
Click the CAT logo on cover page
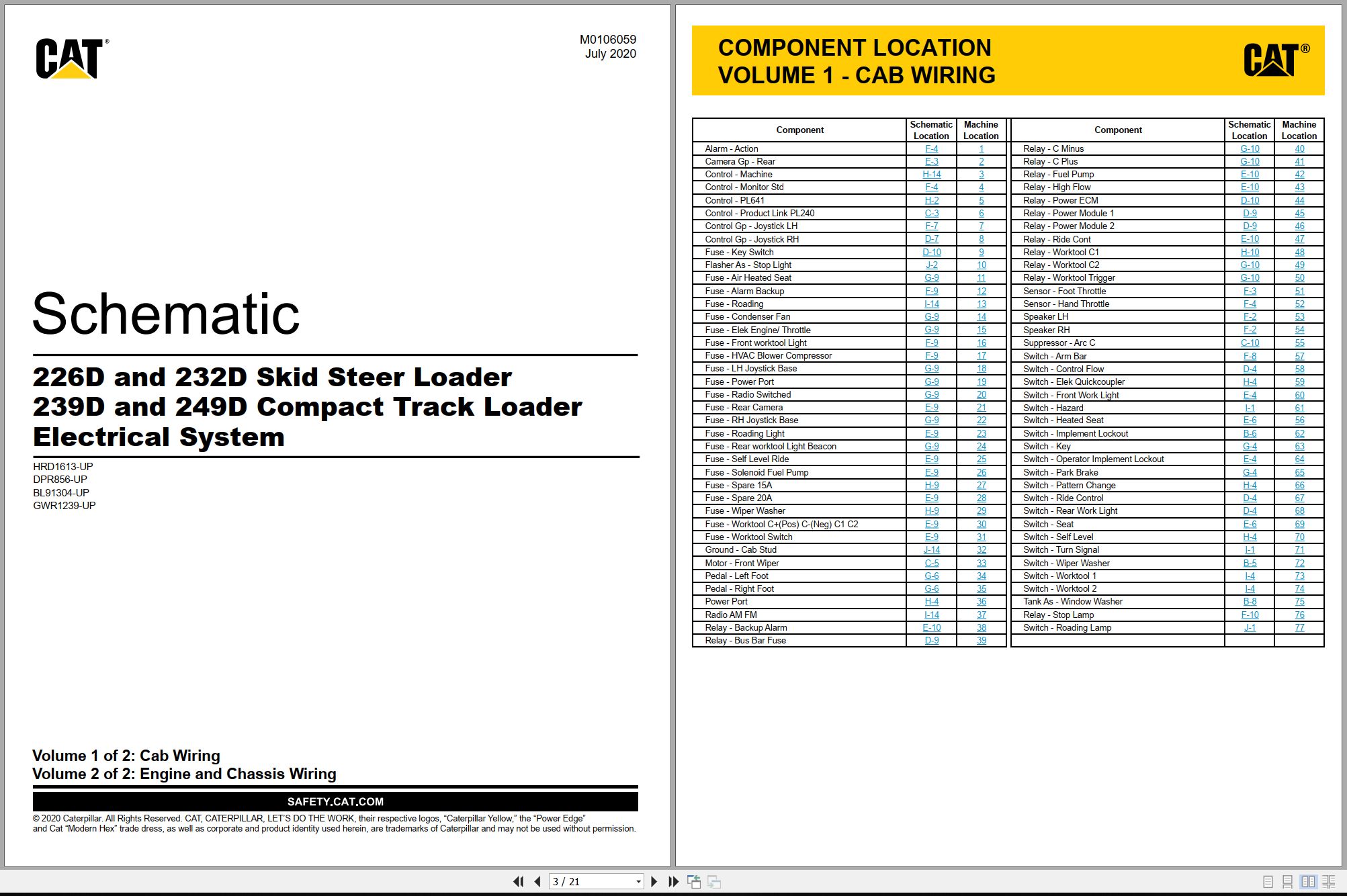point(71,58)
